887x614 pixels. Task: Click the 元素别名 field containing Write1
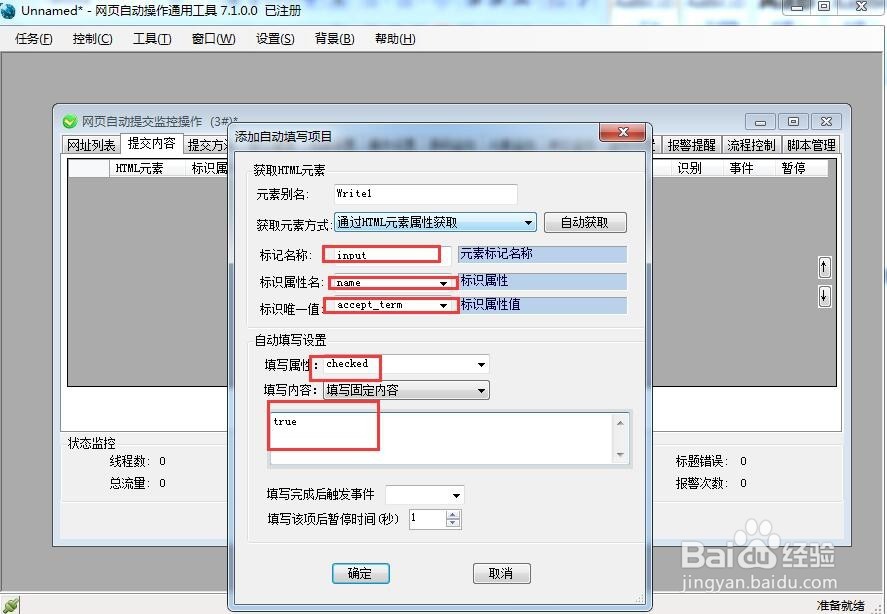[x=425, y=193]
